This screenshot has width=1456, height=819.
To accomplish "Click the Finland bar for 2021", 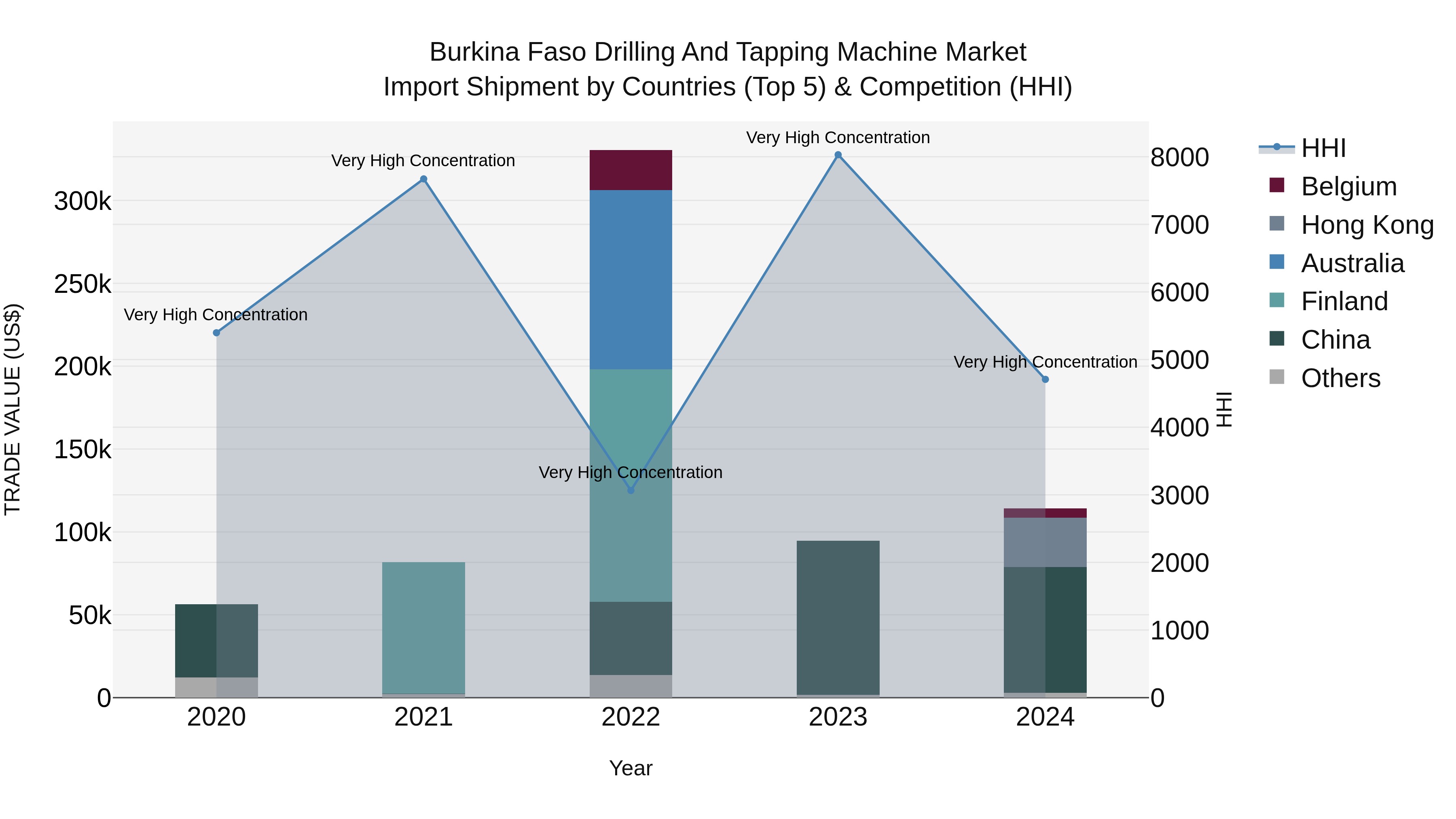I will point(423,628).
